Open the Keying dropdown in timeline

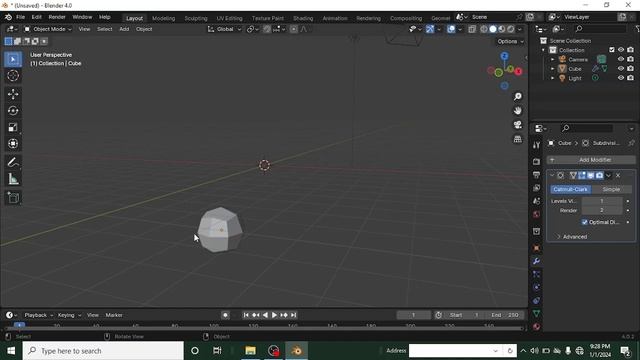69,315
